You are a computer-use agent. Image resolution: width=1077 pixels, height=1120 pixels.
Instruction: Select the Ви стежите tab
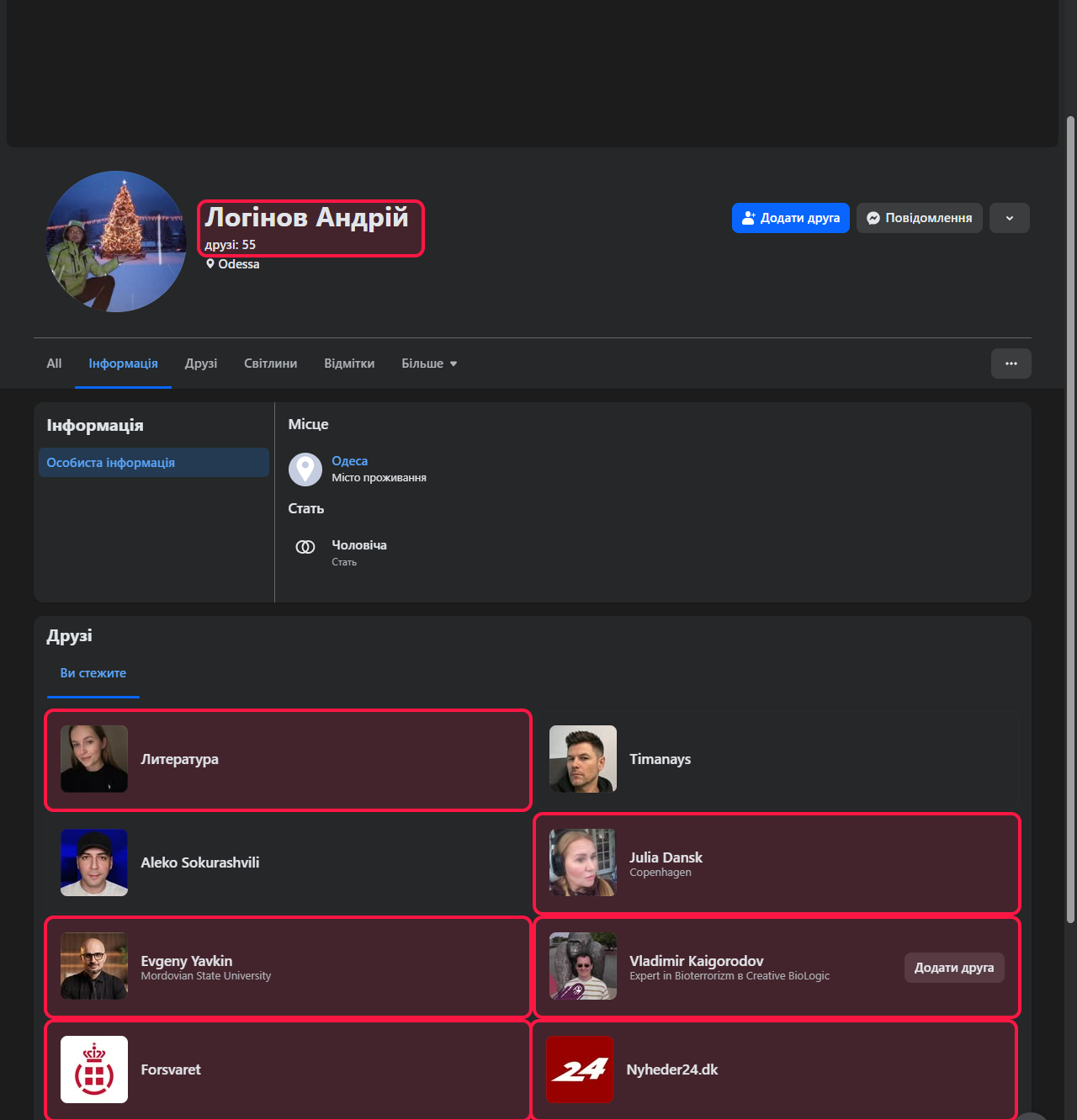click(93, 673)
